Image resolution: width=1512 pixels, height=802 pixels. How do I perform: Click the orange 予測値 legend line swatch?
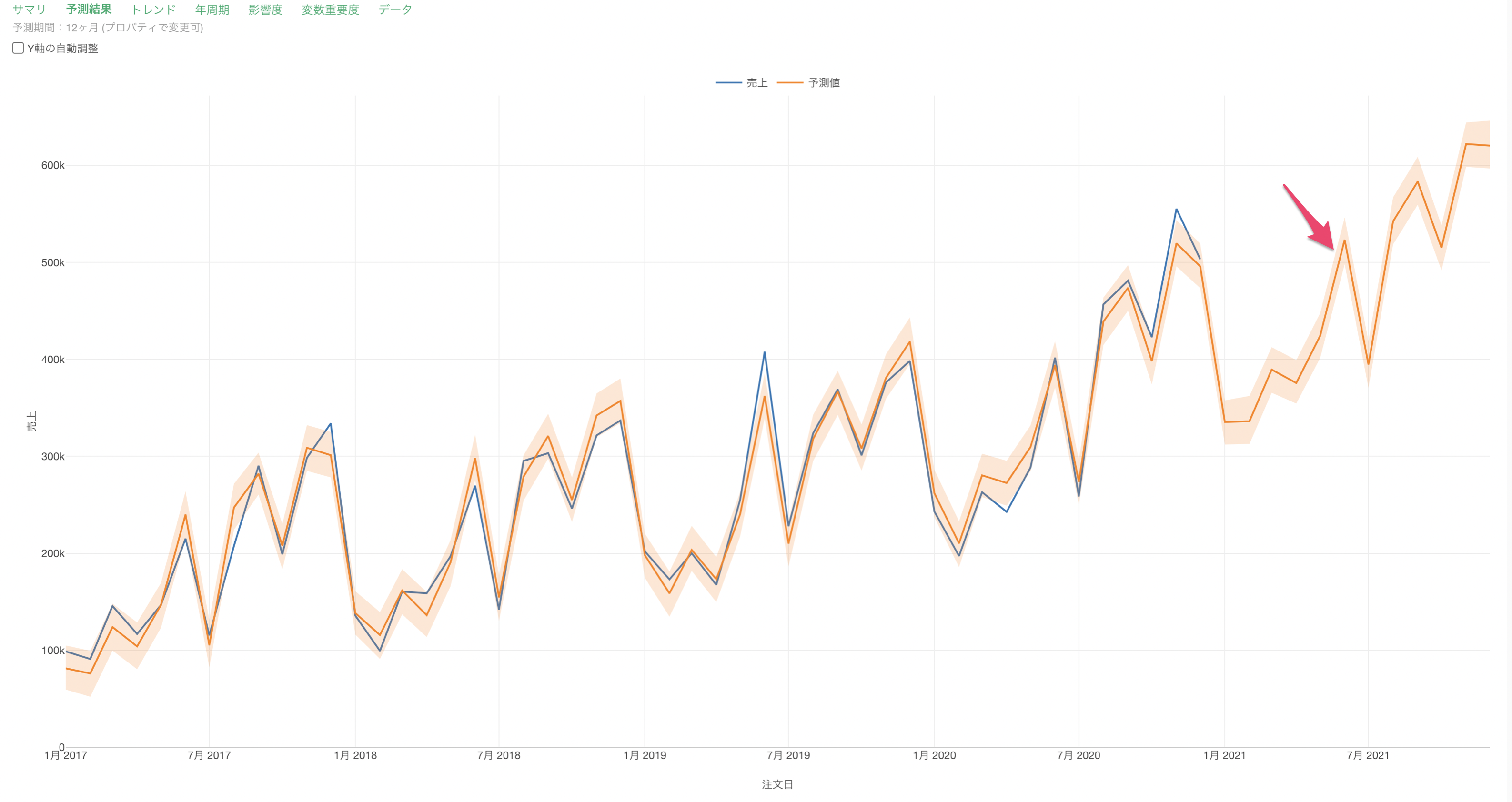790,83
